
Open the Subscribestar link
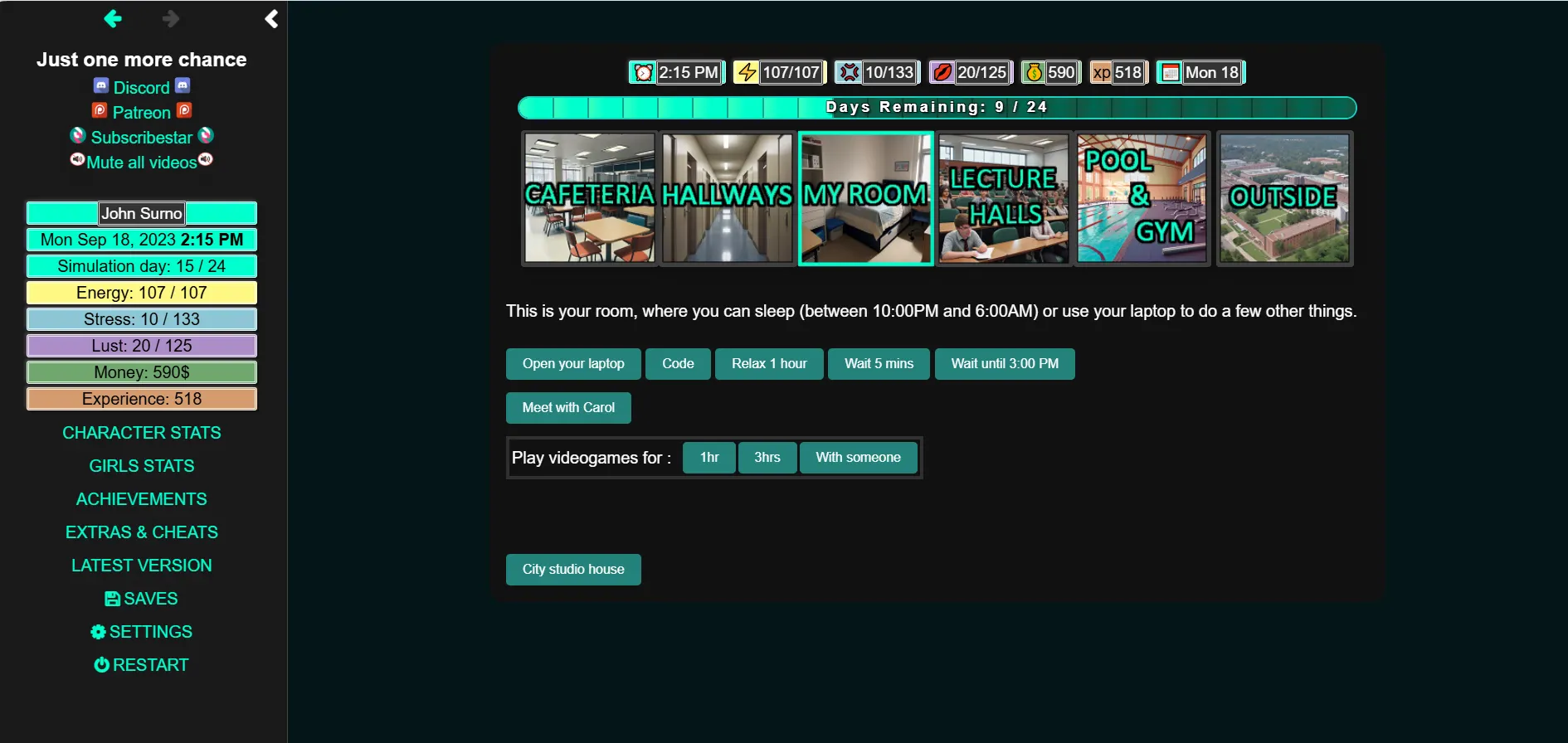tap(142, 138)
